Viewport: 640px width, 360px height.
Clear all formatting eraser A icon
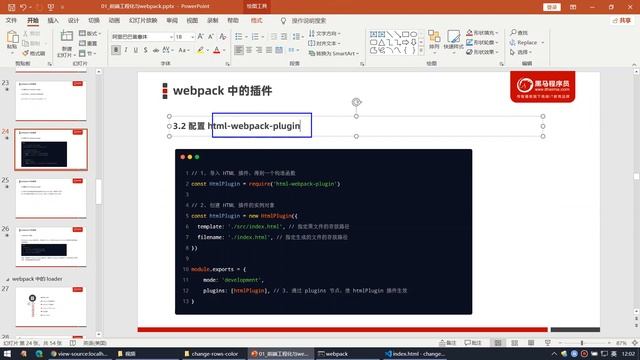click(222, 37)
